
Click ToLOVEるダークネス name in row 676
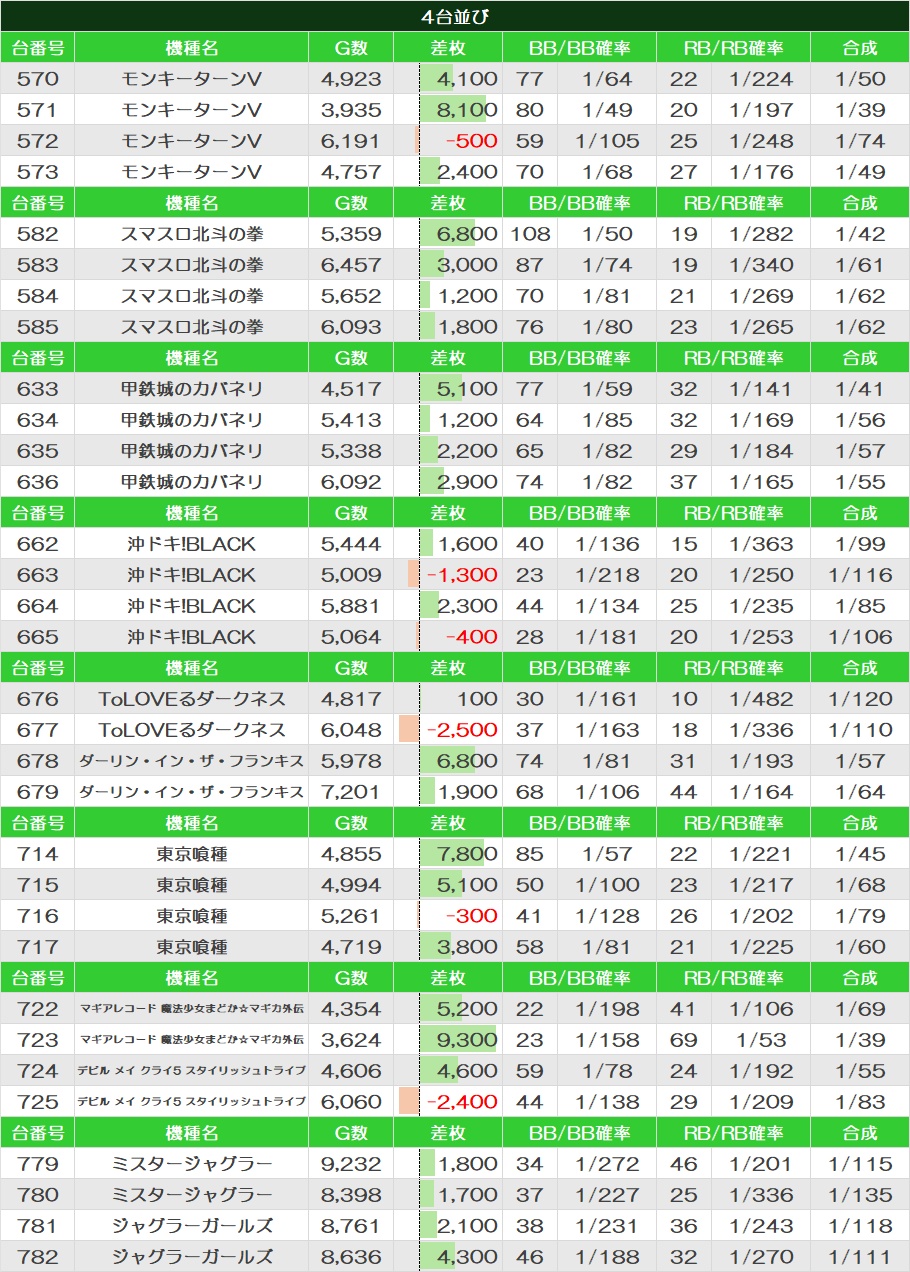(192, 699)
